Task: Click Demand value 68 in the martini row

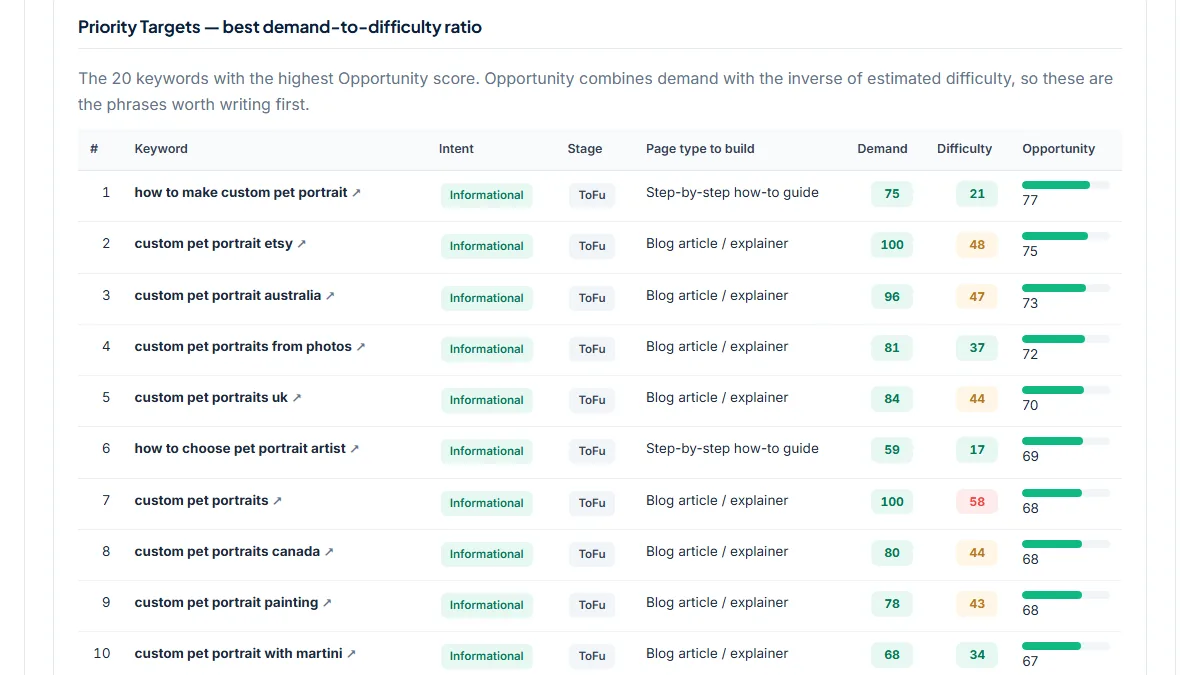Action: 892,655
